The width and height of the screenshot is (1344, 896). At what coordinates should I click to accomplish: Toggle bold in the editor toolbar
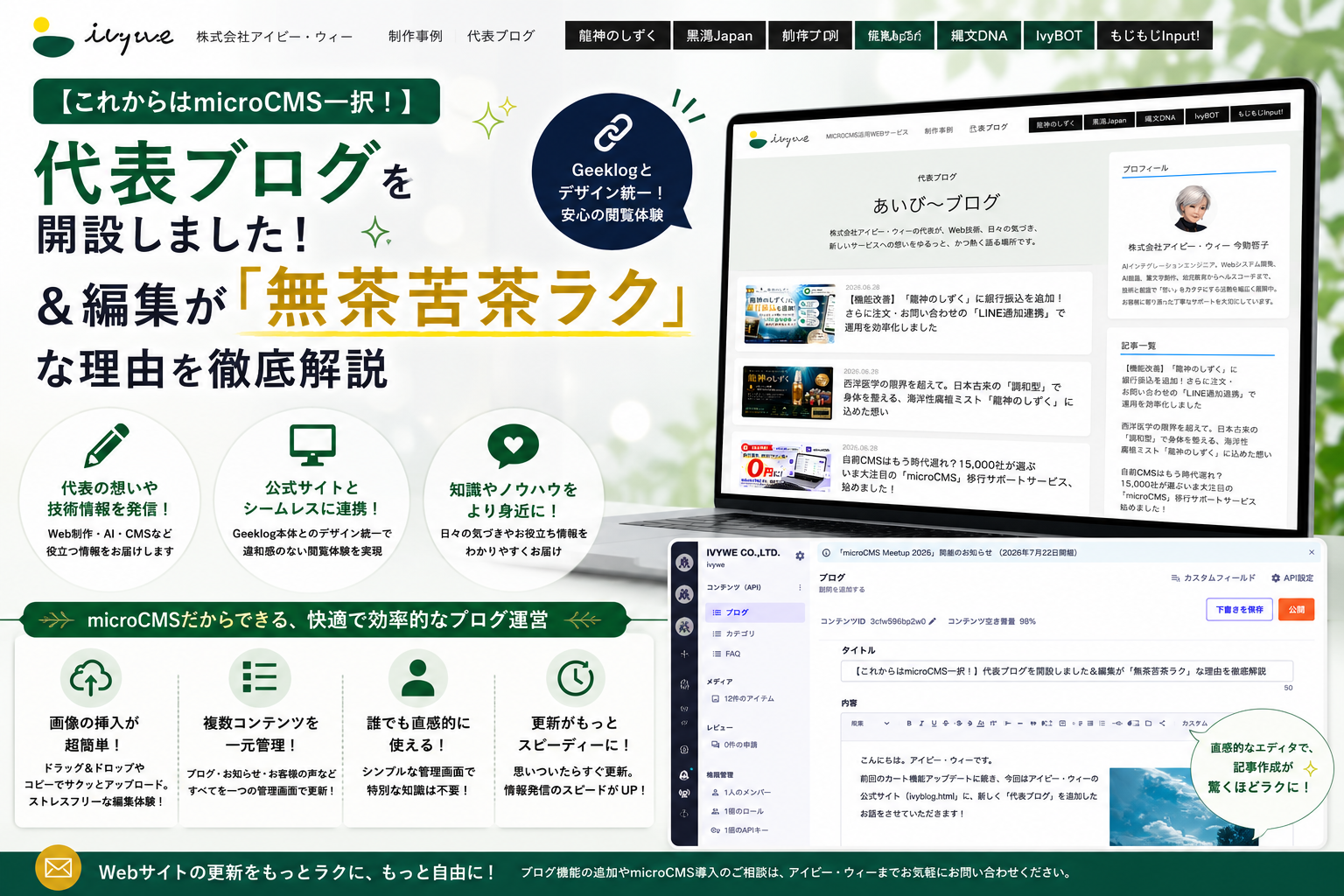909,724
